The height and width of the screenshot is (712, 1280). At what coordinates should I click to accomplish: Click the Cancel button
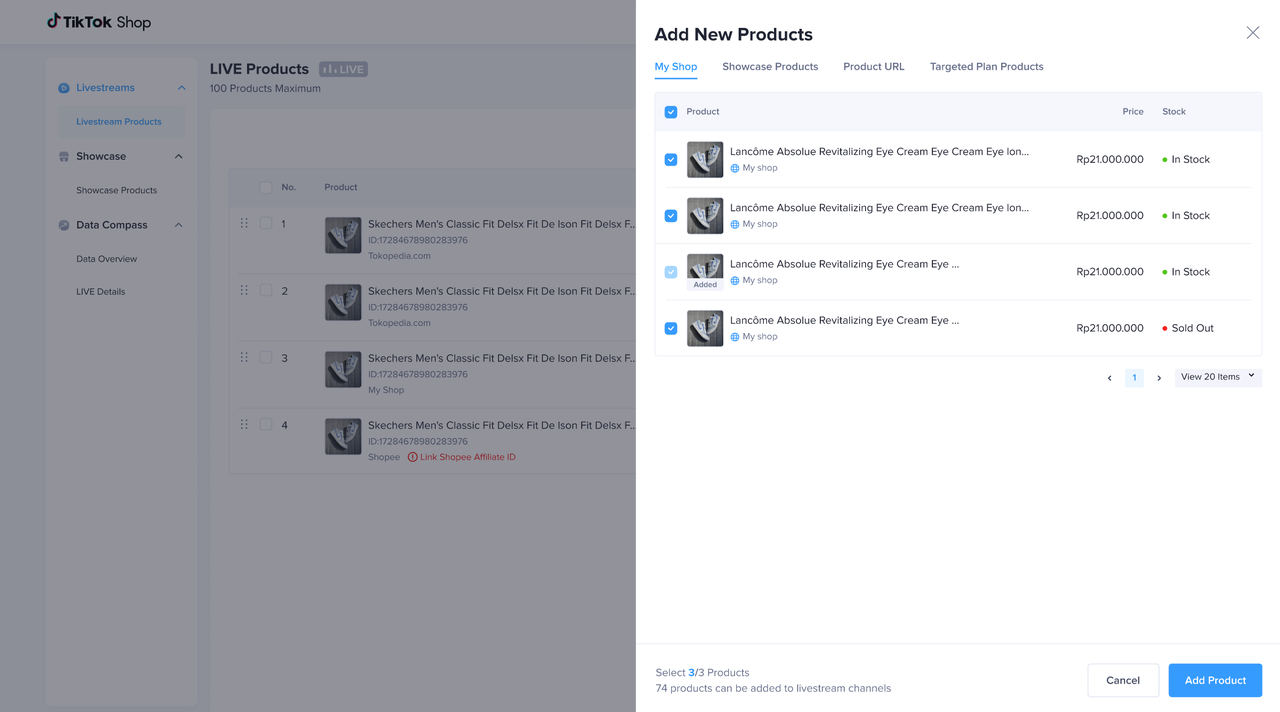point(1123,680)
